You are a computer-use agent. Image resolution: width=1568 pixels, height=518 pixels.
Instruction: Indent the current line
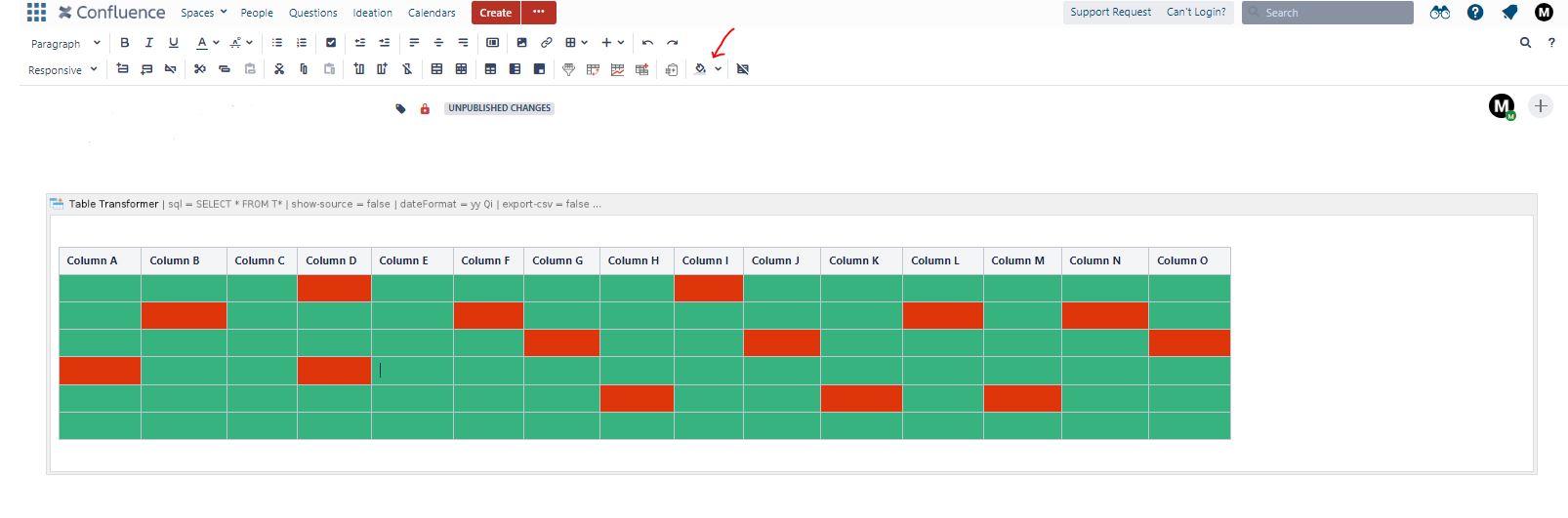click(385, 43)
